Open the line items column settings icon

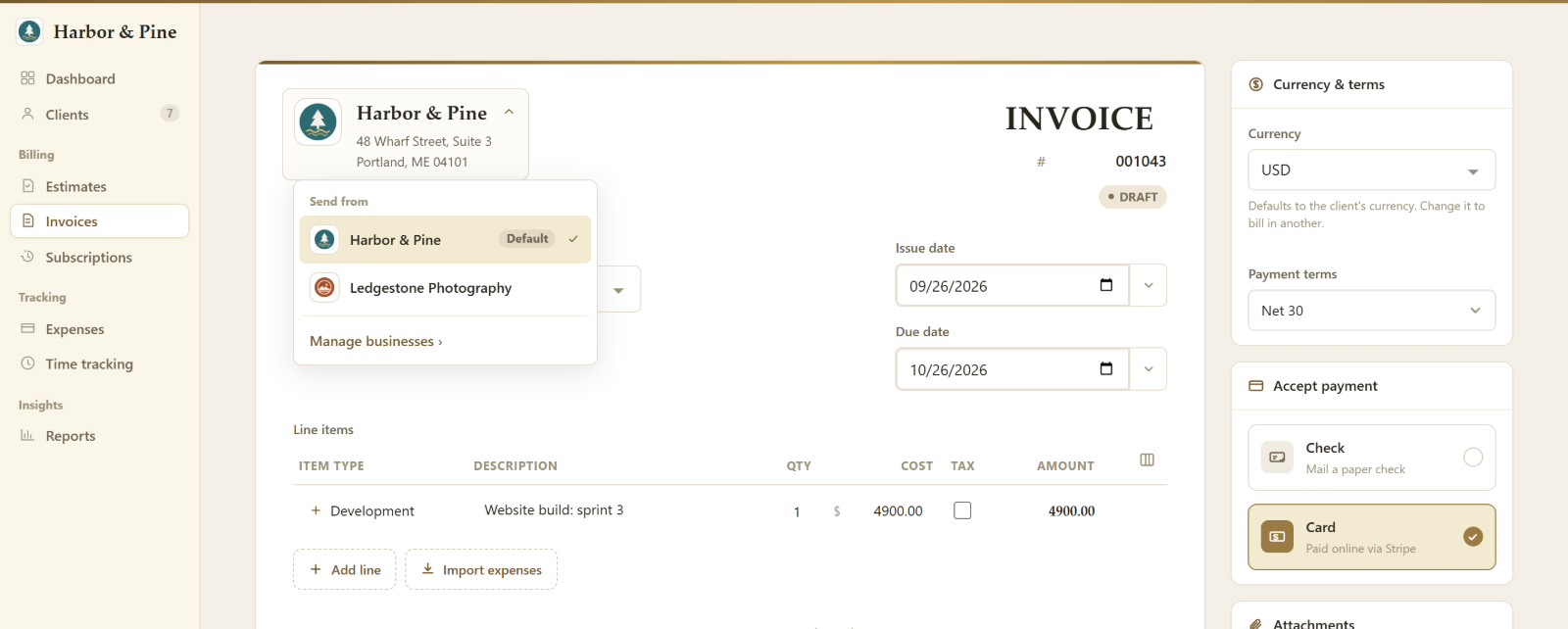point(1148,460)
